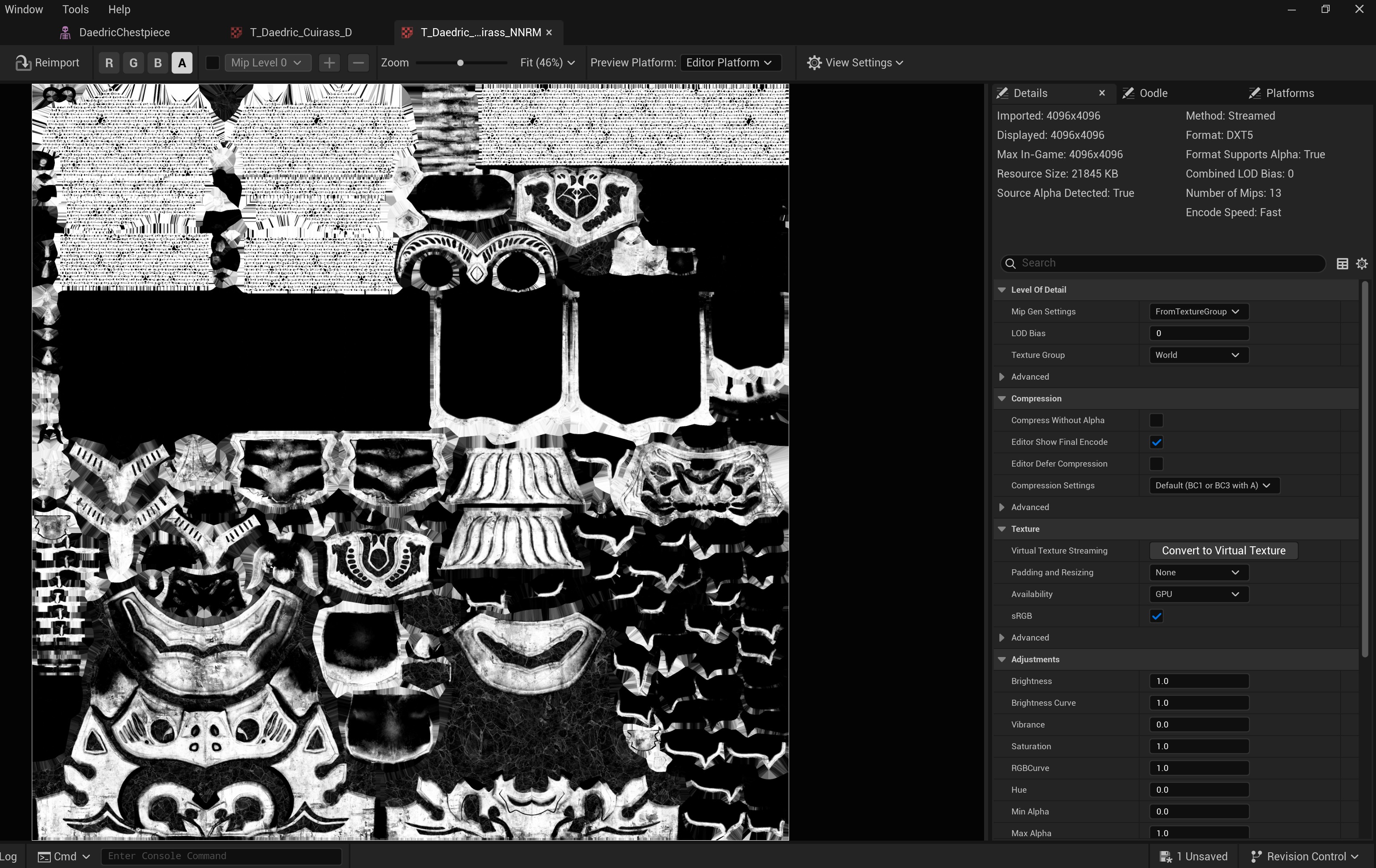Expand Advanced under Level Of Detail
Viewport: 1376px width, 868px height.
tap(1002, 377)
